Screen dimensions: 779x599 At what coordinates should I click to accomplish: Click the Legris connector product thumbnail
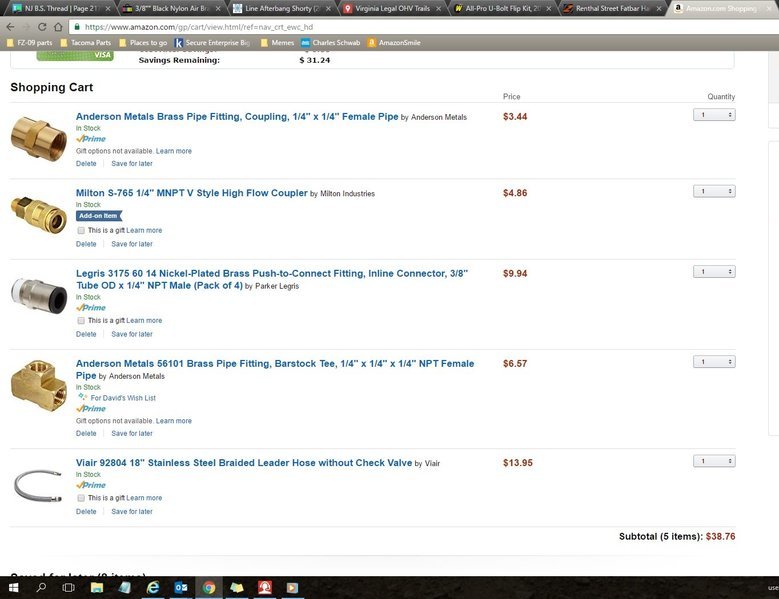[x=39, y=295]
